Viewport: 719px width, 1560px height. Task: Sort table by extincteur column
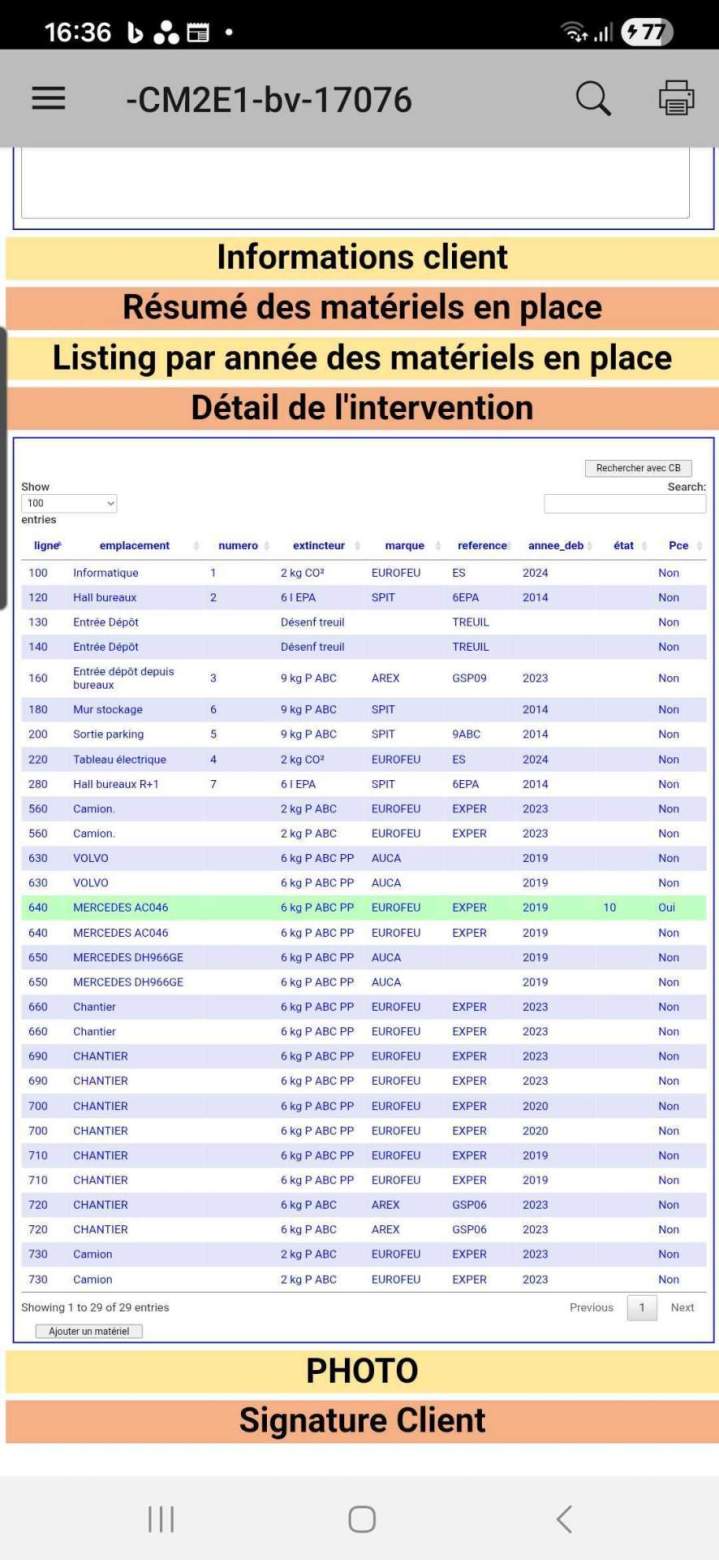(320, 546)
